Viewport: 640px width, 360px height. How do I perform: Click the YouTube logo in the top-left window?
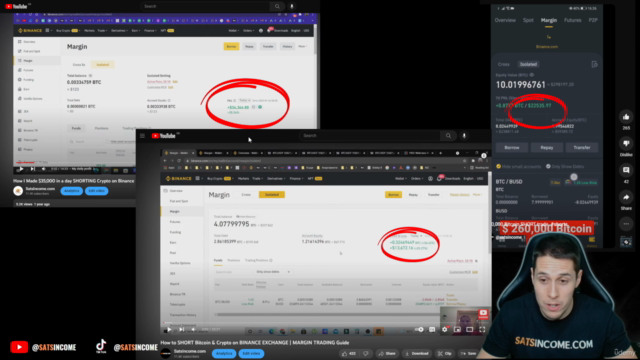pos(16,6)
